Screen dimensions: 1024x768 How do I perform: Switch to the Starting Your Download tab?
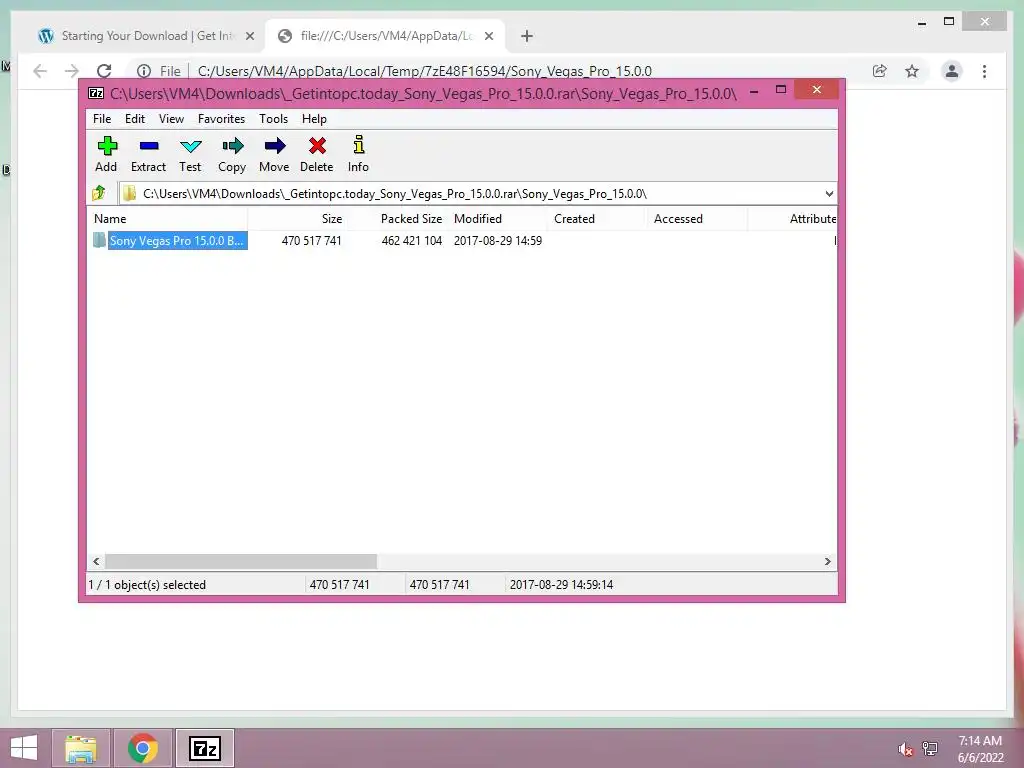[147, 36]
